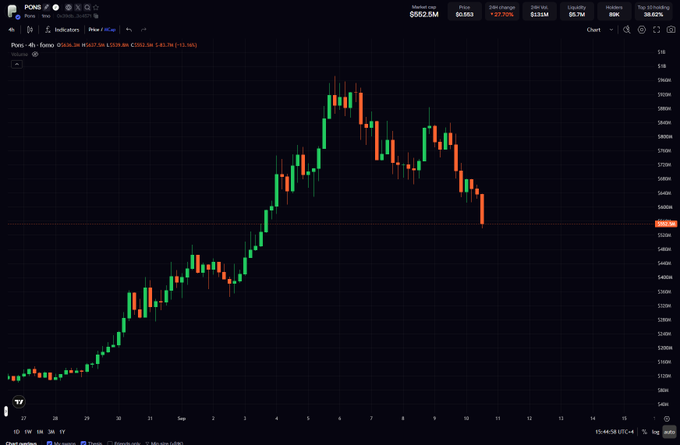The height and width of the screenshot is (445, 680).
Task: Open chart settings circle icon
Action: click(x=641, y=29)
